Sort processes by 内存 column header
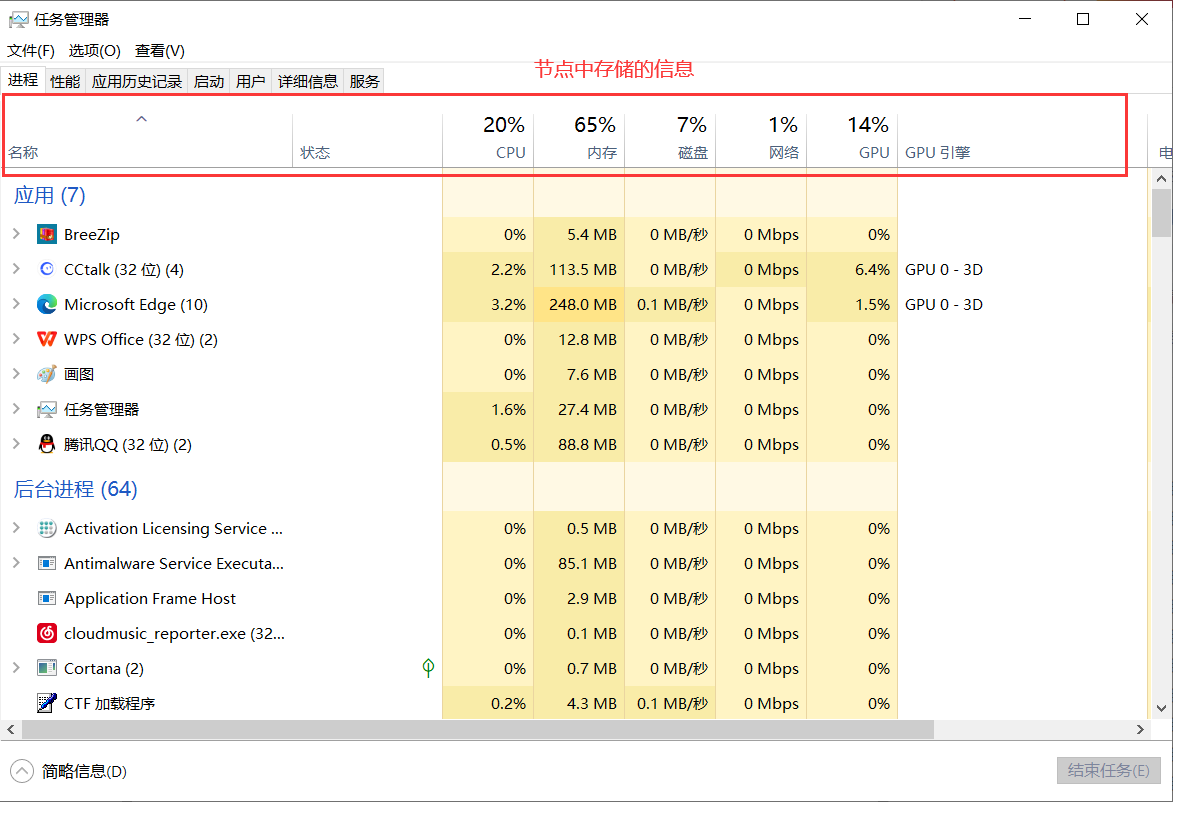1201x821 pixels. [x=579, y=138]
